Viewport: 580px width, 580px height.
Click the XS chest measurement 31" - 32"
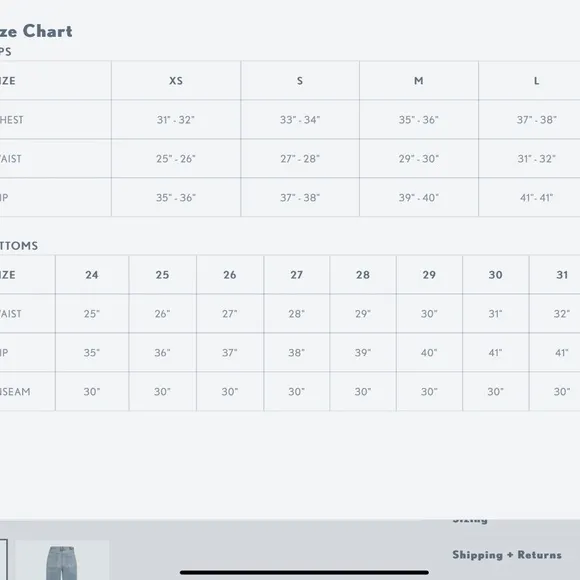[176, 120]
